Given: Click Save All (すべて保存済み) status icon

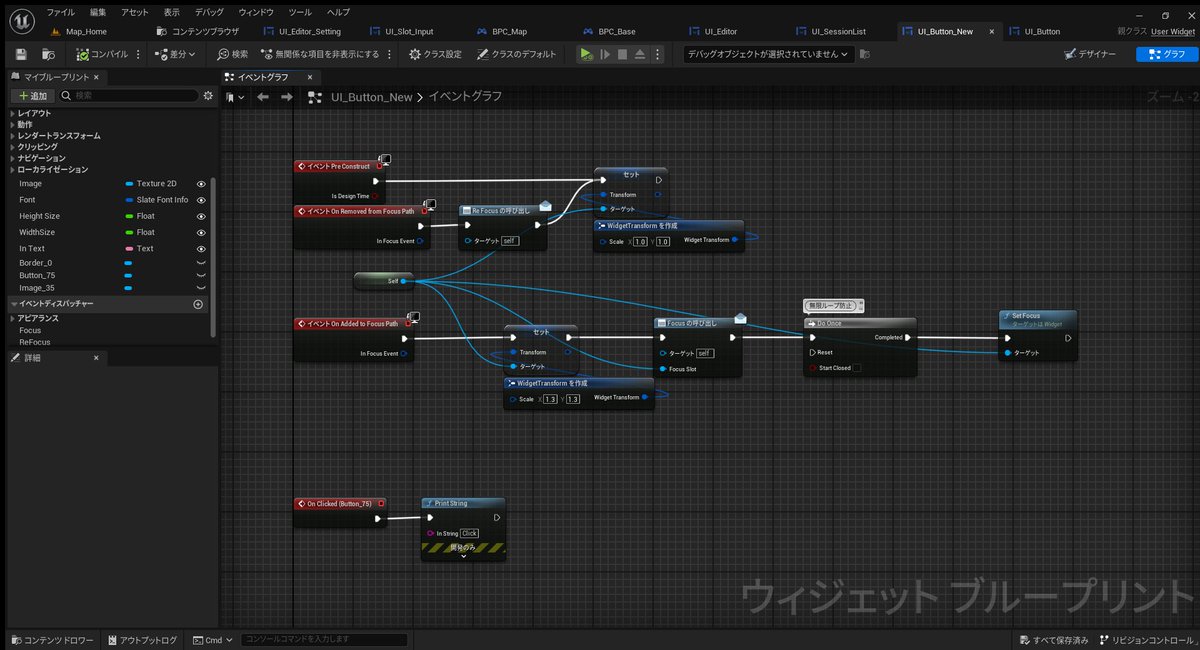Looking at the screenshot, I should coord(1052,640).
